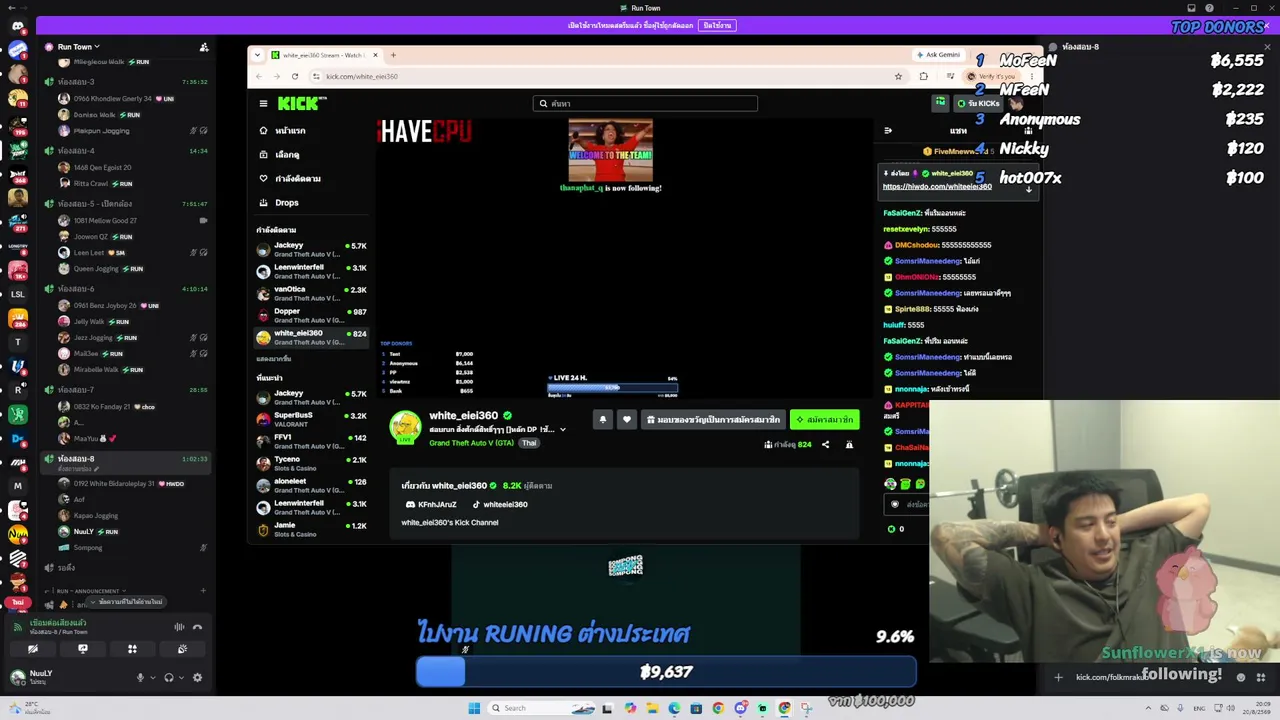Open Discord user settings gear
This screenshot has width=1280, height=720.
click(197, 678)
